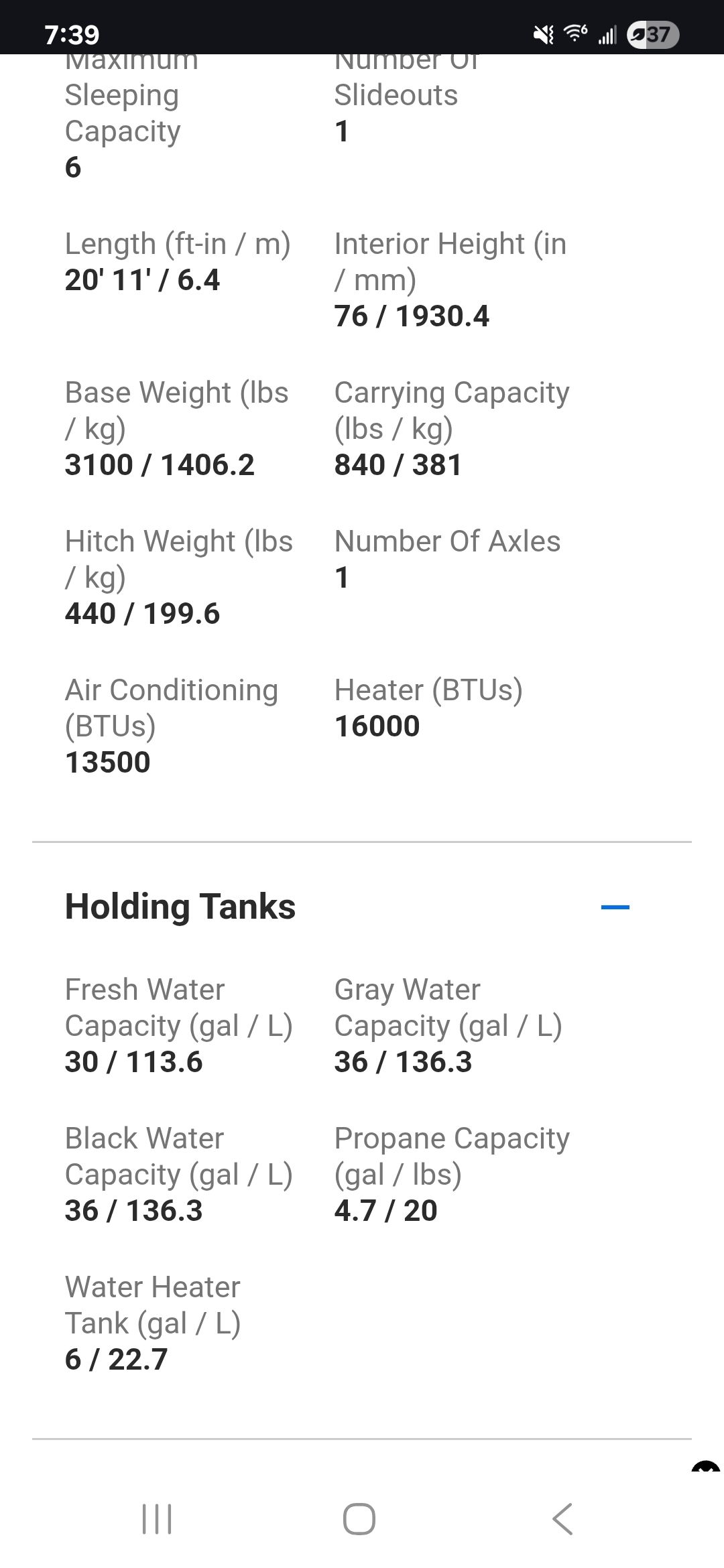Viewport: 724px width, 1568px height.
Task: Tap the cellular signal strength icon
Action: click(607, 35)
